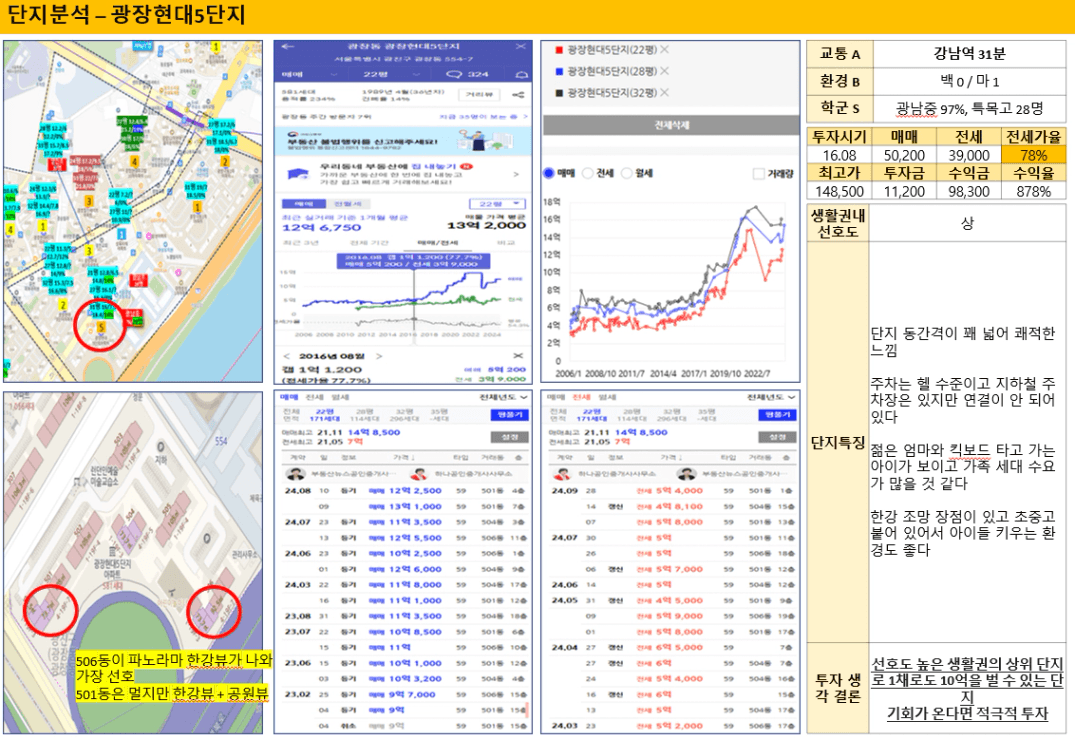Select 28평 114세대 in the sale list
This screenshot has width=1075, height=740.
click(365, 415)
